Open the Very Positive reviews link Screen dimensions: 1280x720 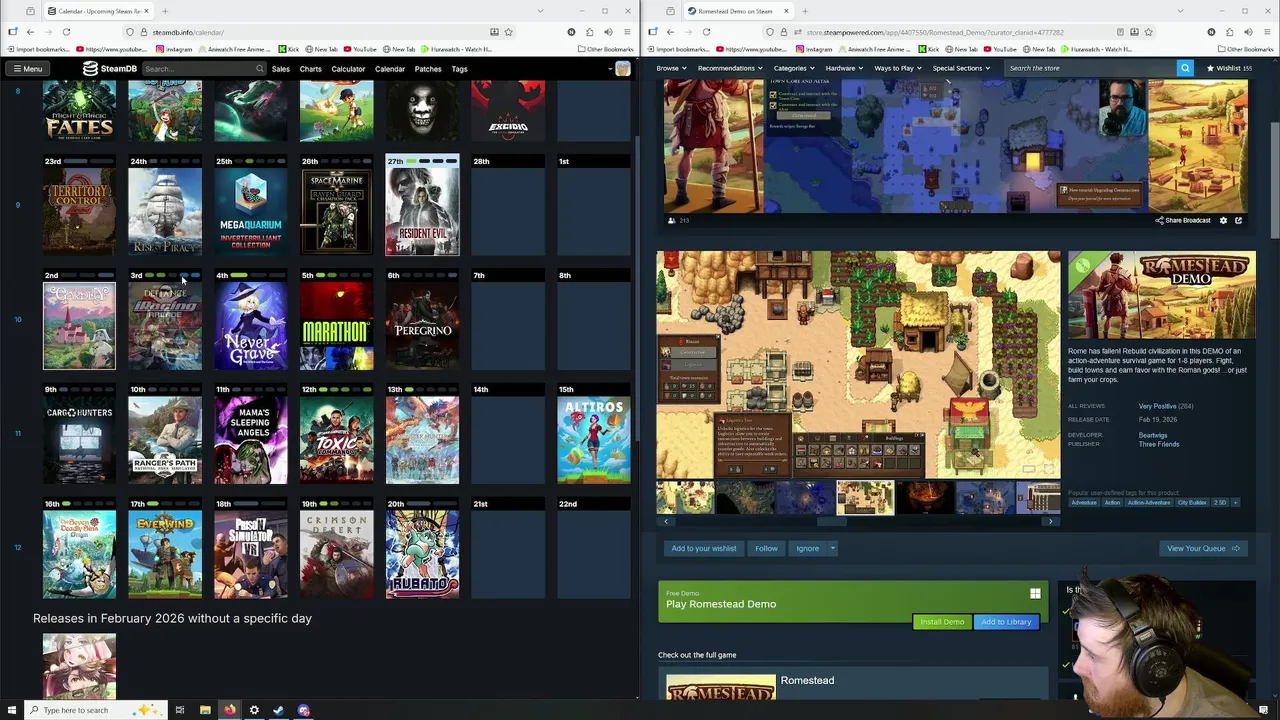point(1157,406)
